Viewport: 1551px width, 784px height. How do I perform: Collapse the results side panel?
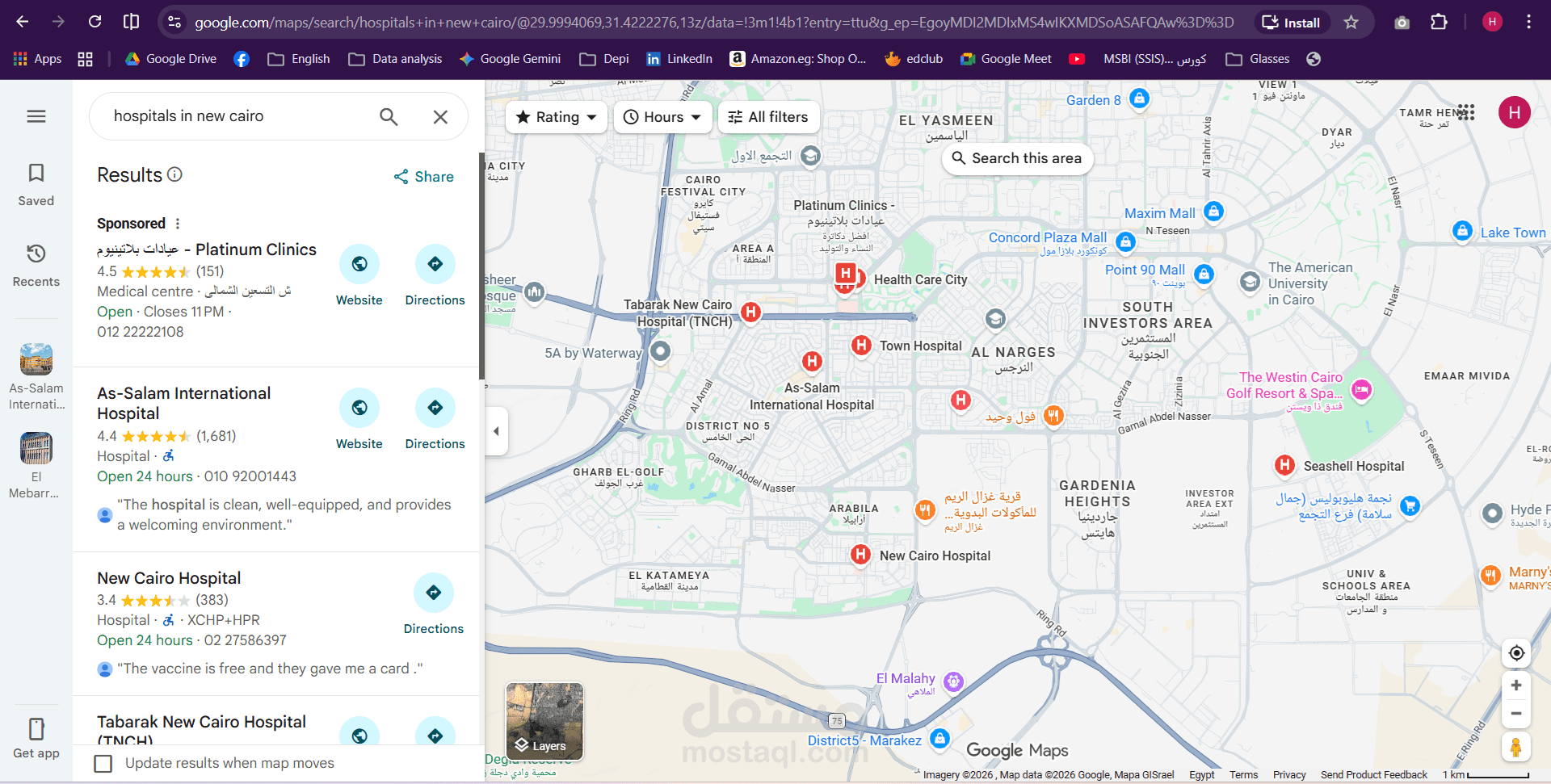(x=496, y=431)
